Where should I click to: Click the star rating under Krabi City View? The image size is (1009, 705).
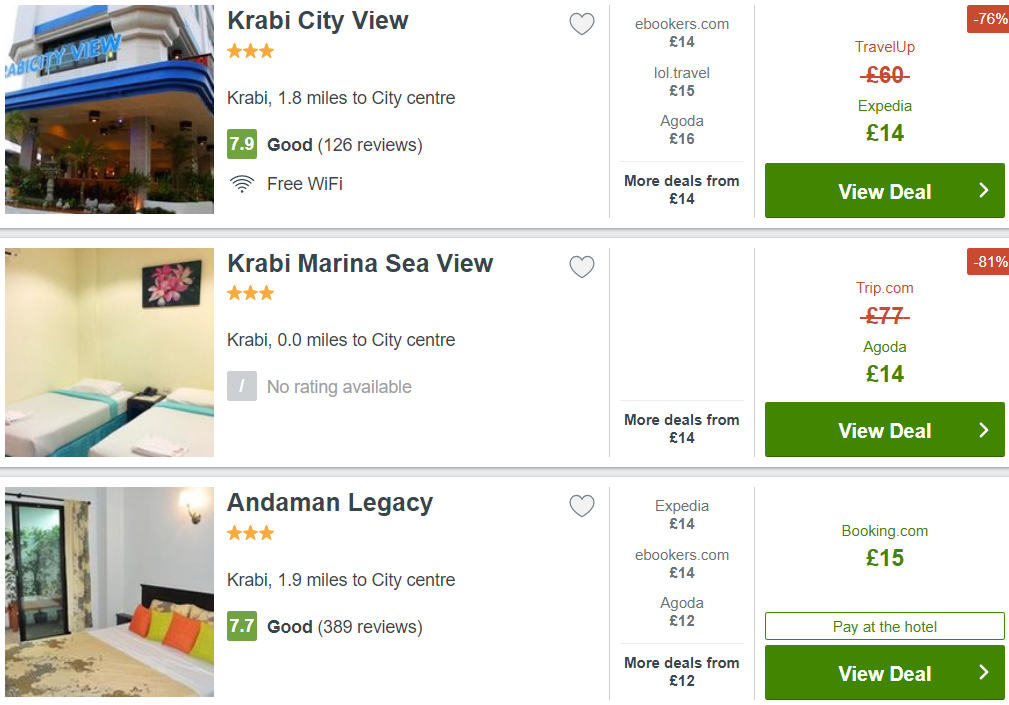(x=250, y=51)
